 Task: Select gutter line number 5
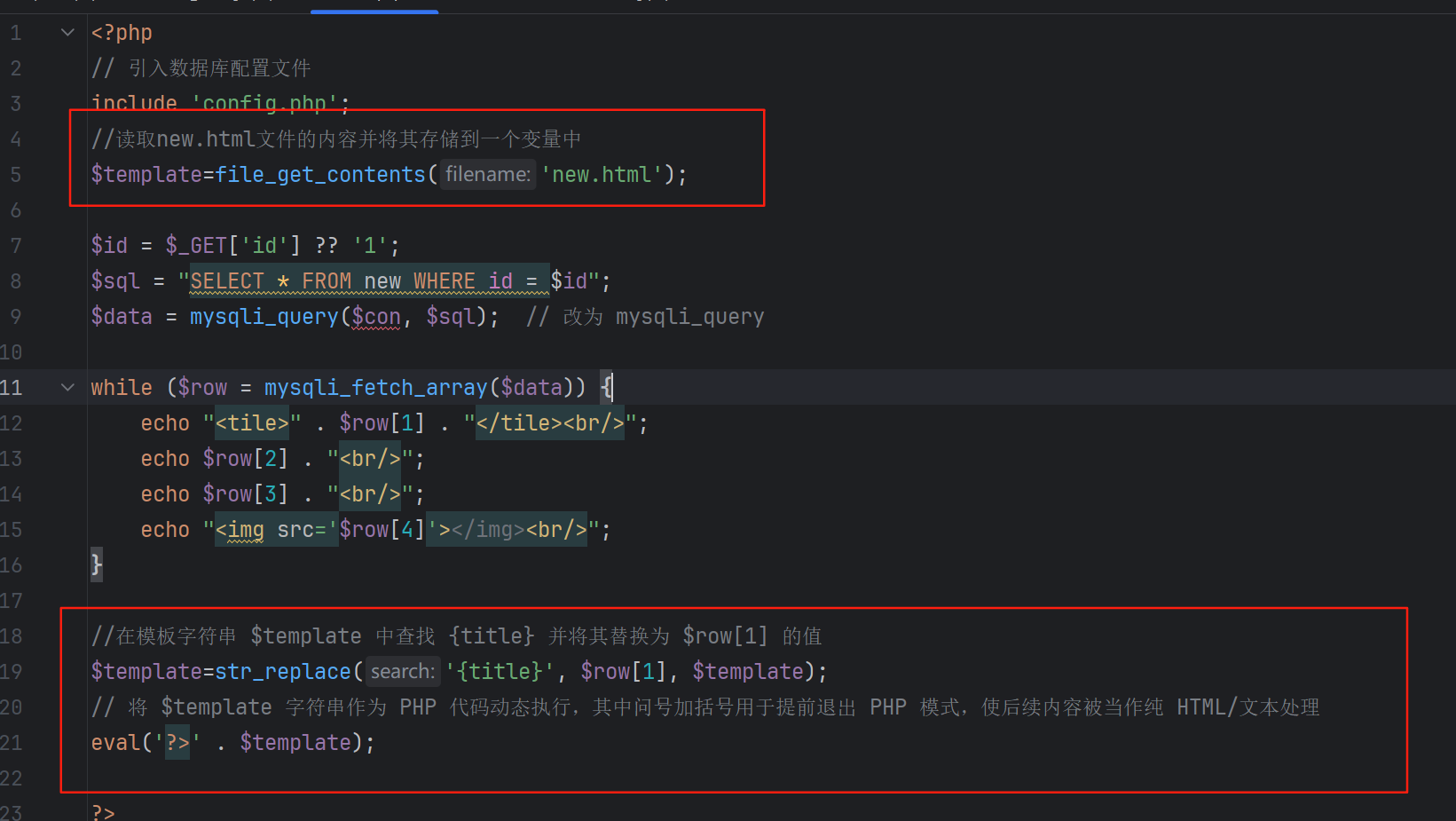click(16, 175)
